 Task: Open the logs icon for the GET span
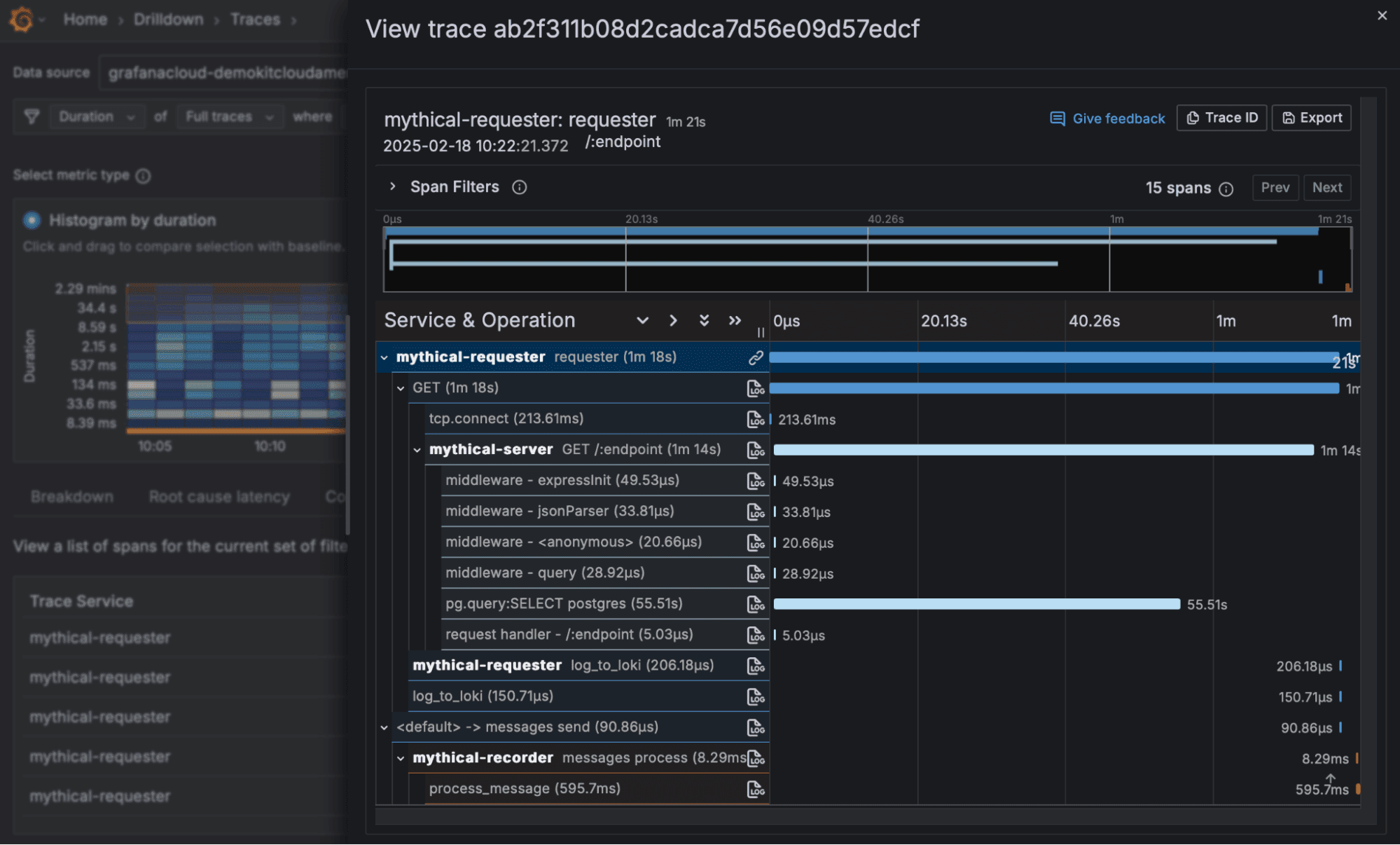(x=755, y=387)
